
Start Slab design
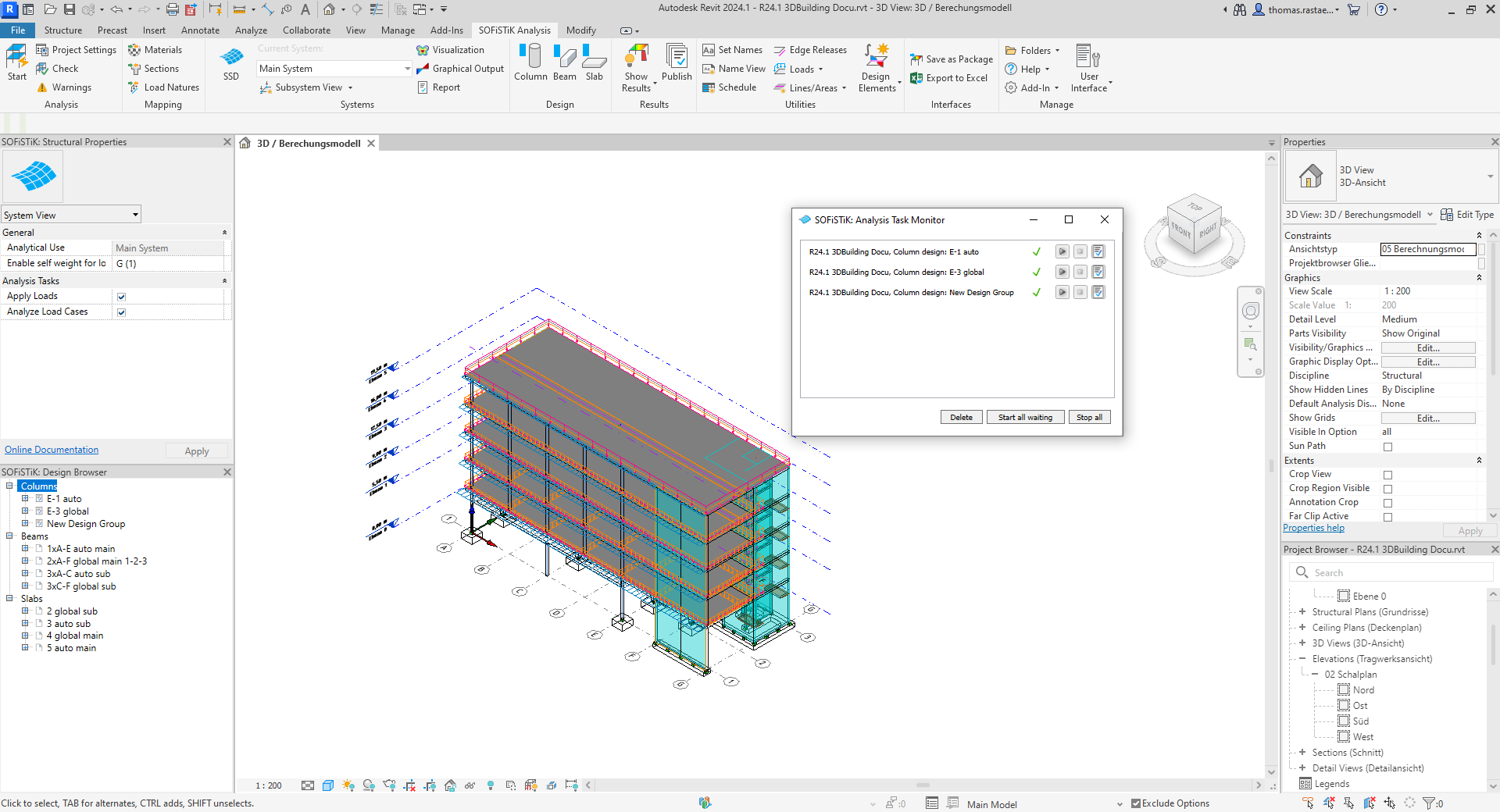click(595, 62)
